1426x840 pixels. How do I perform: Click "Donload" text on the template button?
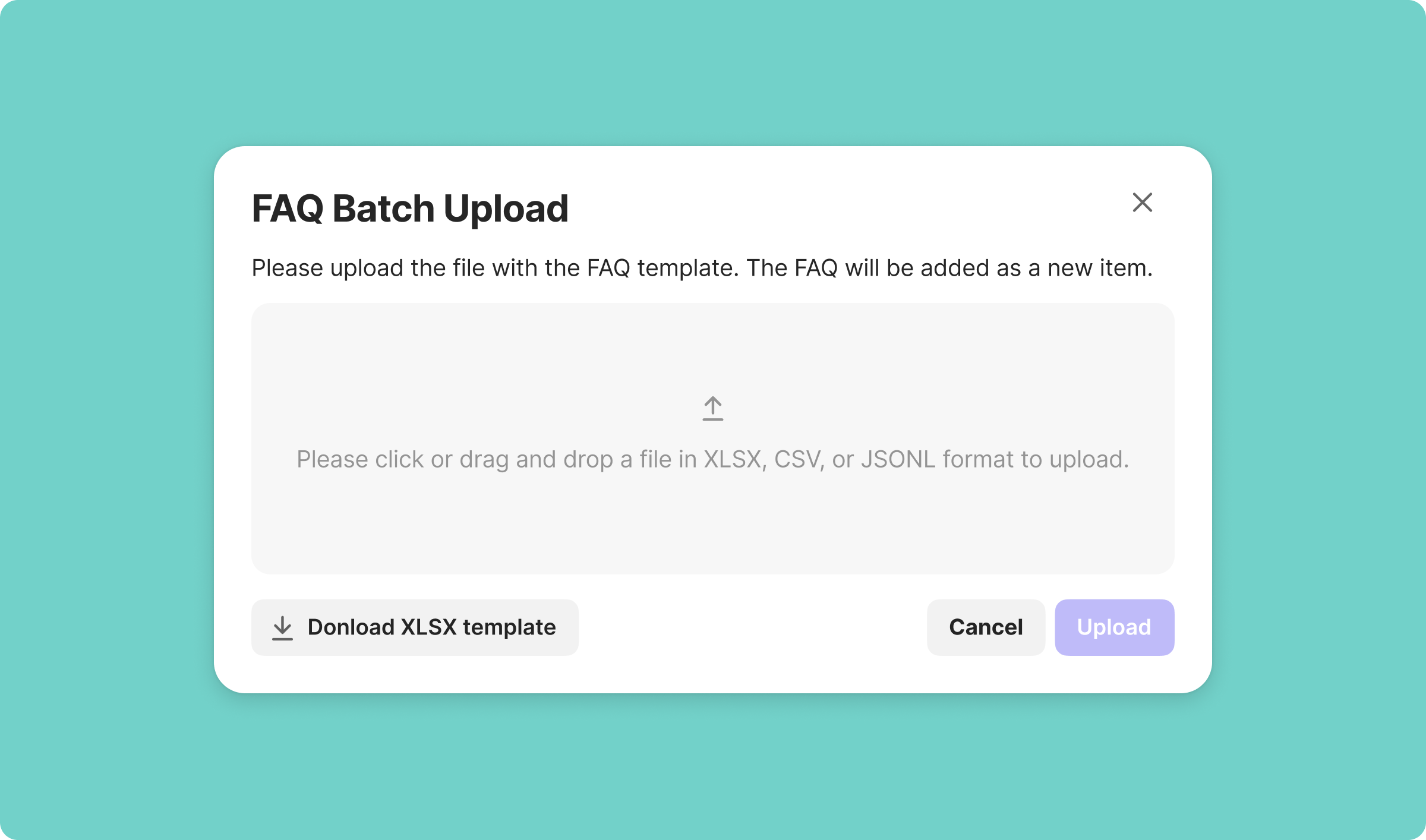point(351,627)
